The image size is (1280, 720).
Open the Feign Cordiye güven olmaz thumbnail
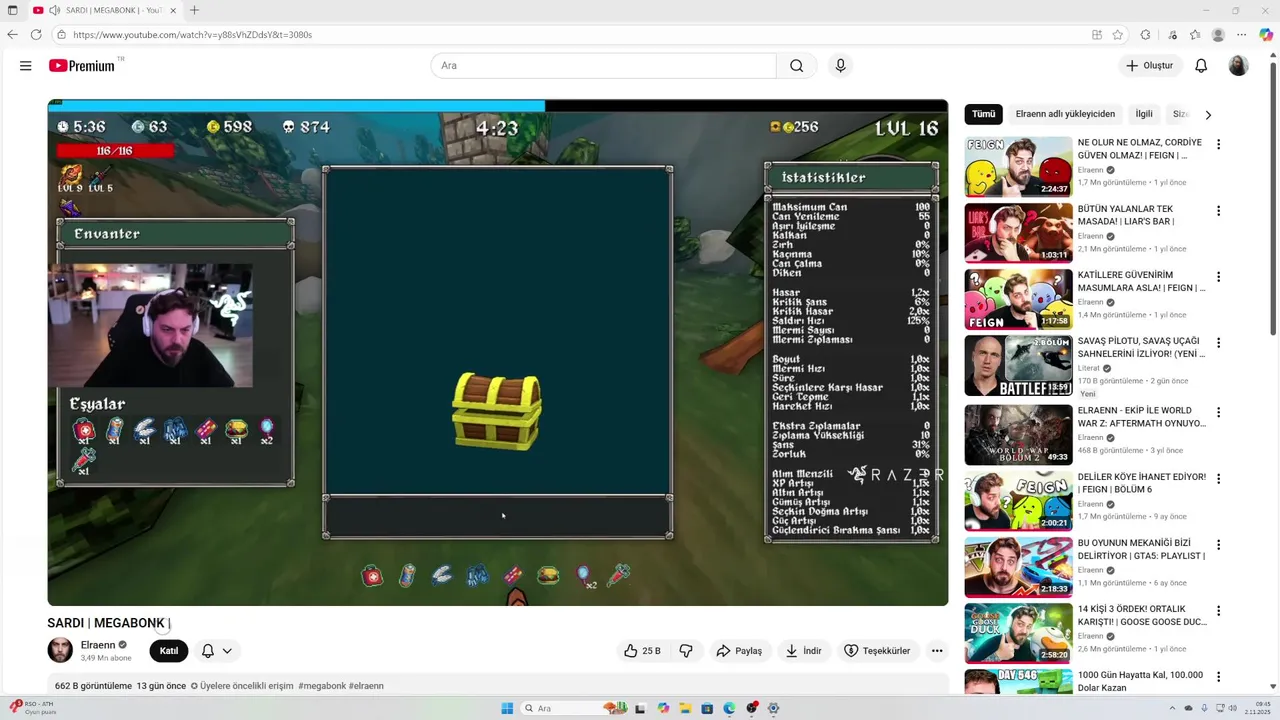[1018, 167]
